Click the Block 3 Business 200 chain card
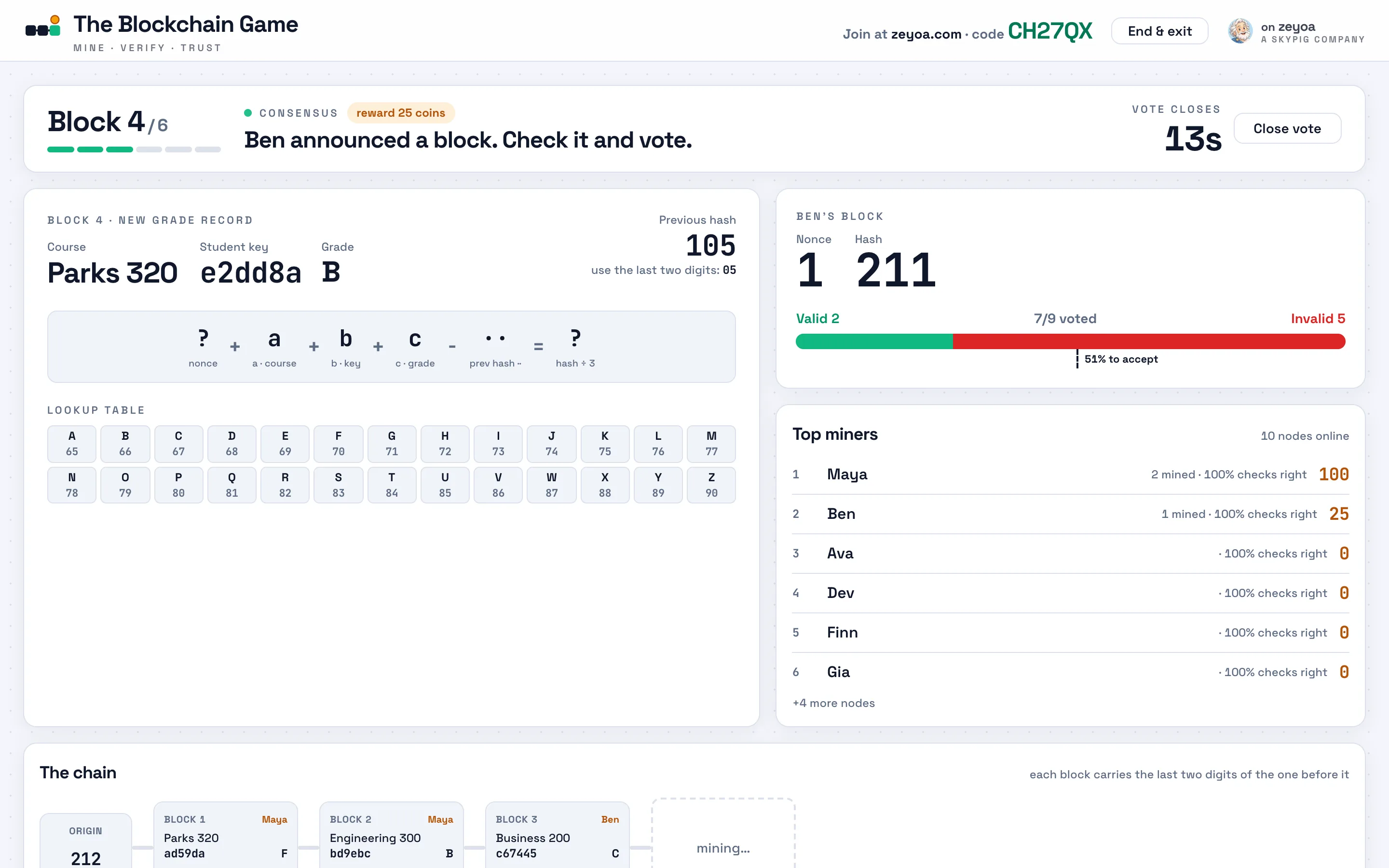This screenshot has width=1389, height=868. click(558, 835)
